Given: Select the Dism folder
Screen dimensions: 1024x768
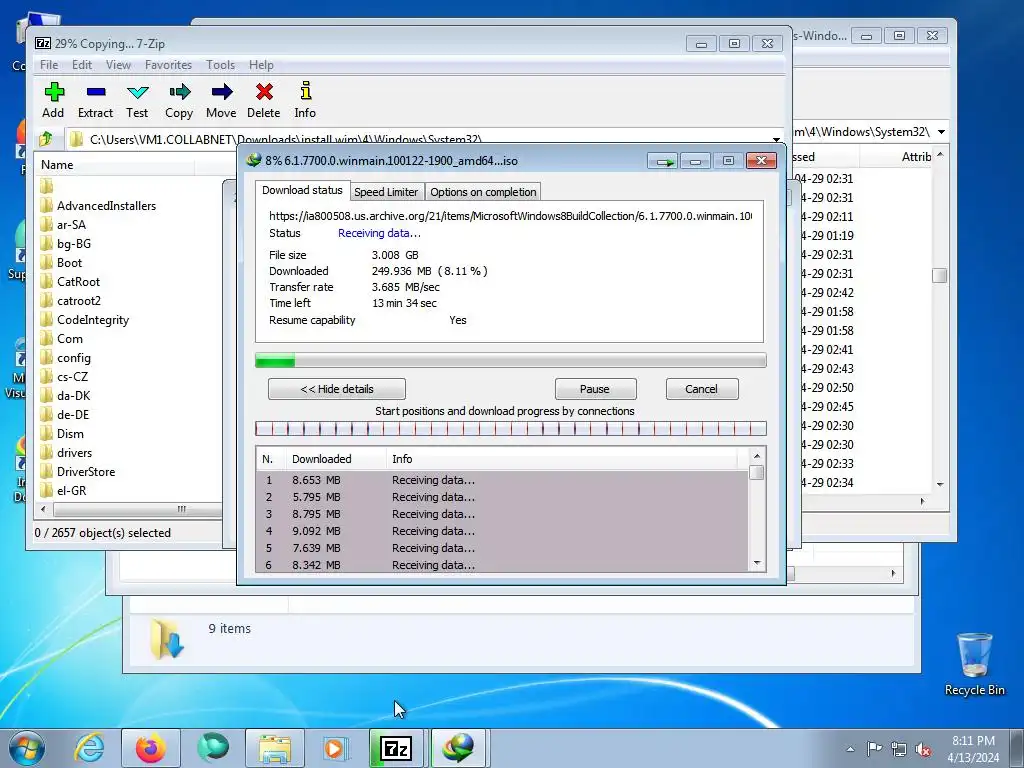Looking at the screenshot, I should (62, 434).
